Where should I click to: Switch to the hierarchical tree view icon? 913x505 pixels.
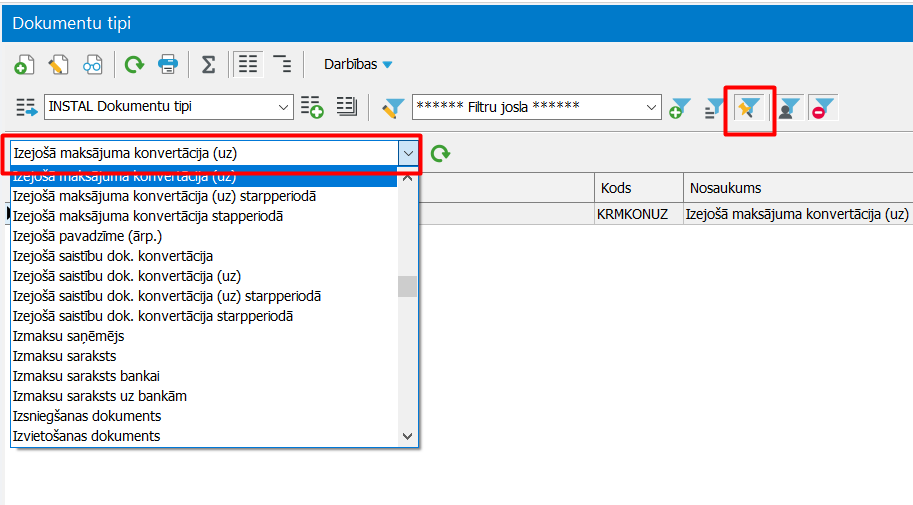[x=282, y=64]
